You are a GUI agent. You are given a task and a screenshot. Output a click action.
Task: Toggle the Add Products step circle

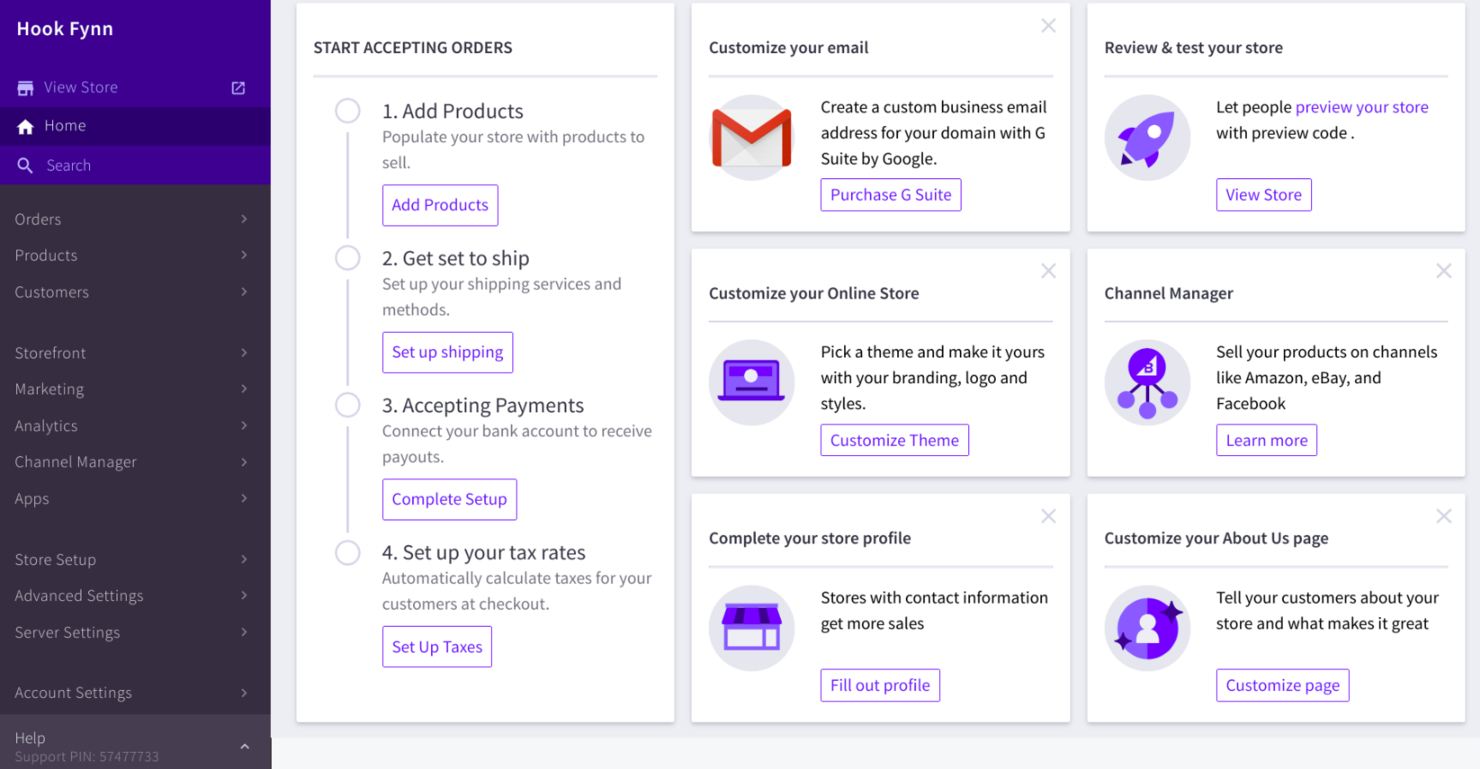348,111
